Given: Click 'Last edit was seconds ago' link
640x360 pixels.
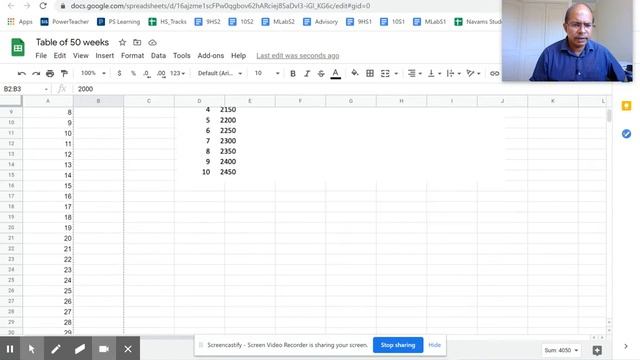Looking at the screenshot, I should [x=298, y=56].
